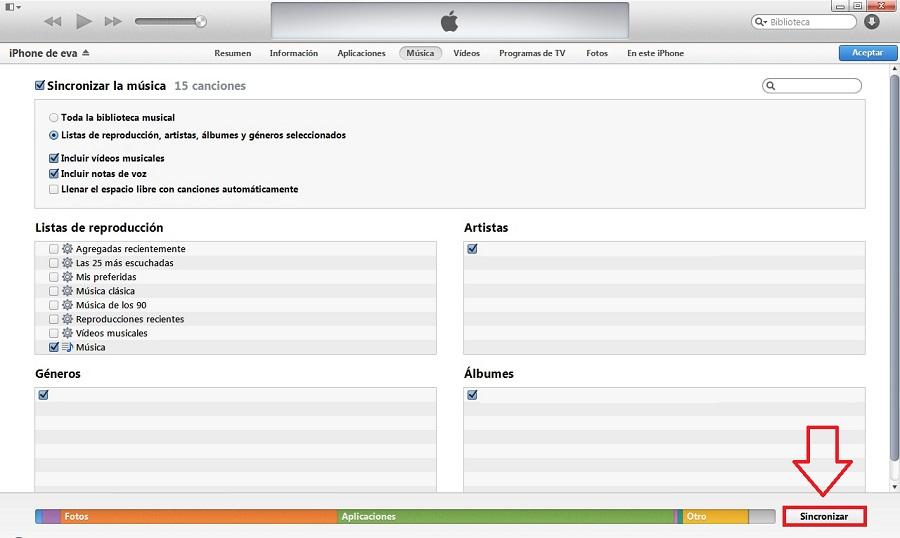Image resolution: width=900 pixels, height=538 pixels.
Task: Open the Programas de TV tab
Action: pos(532,53)
